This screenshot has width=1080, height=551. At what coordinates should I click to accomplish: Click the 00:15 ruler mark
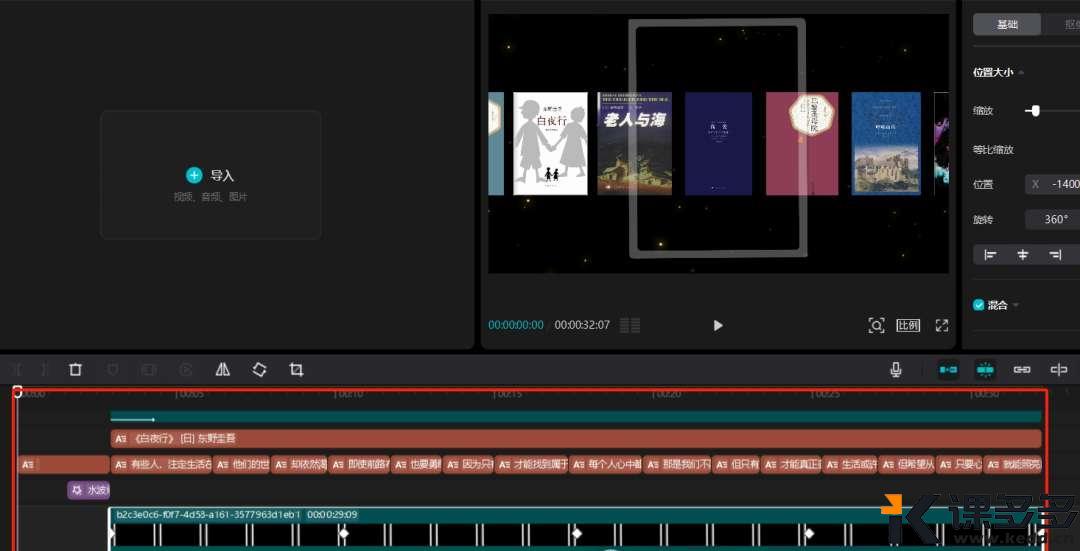pos(508,394)
